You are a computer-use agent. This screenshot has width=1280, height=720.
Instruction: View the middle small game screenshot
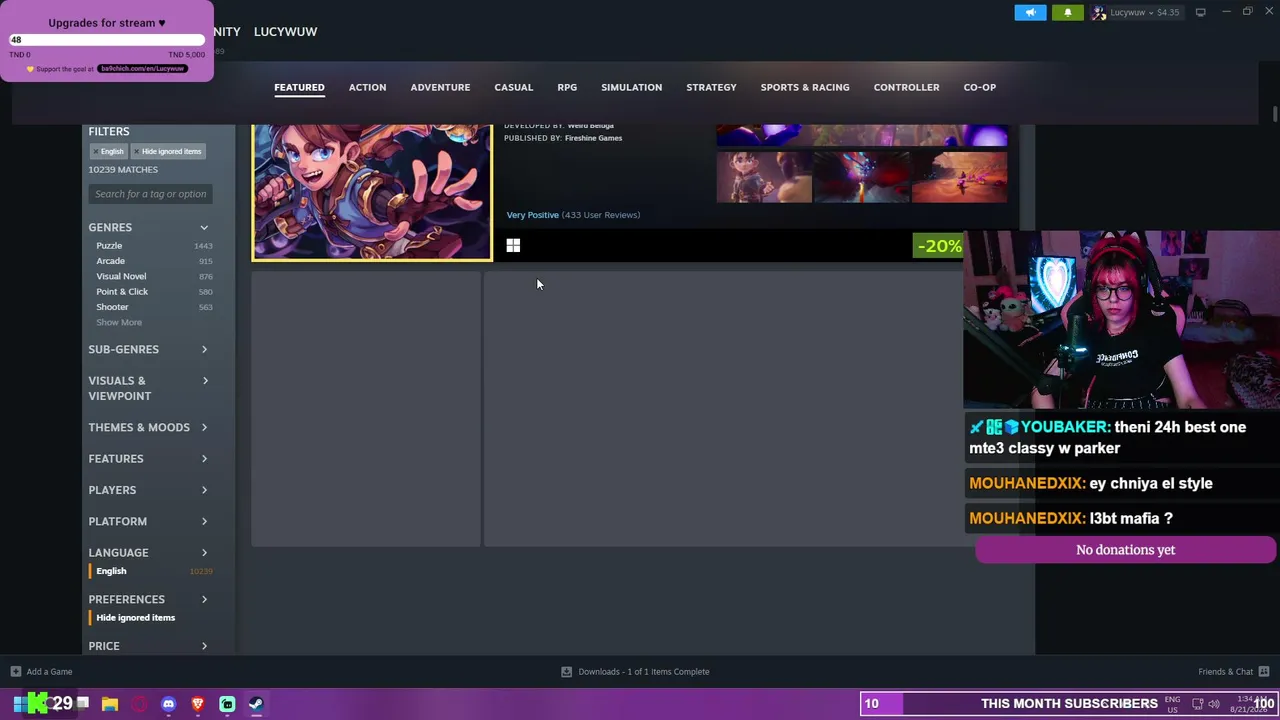tap(861, 177)
